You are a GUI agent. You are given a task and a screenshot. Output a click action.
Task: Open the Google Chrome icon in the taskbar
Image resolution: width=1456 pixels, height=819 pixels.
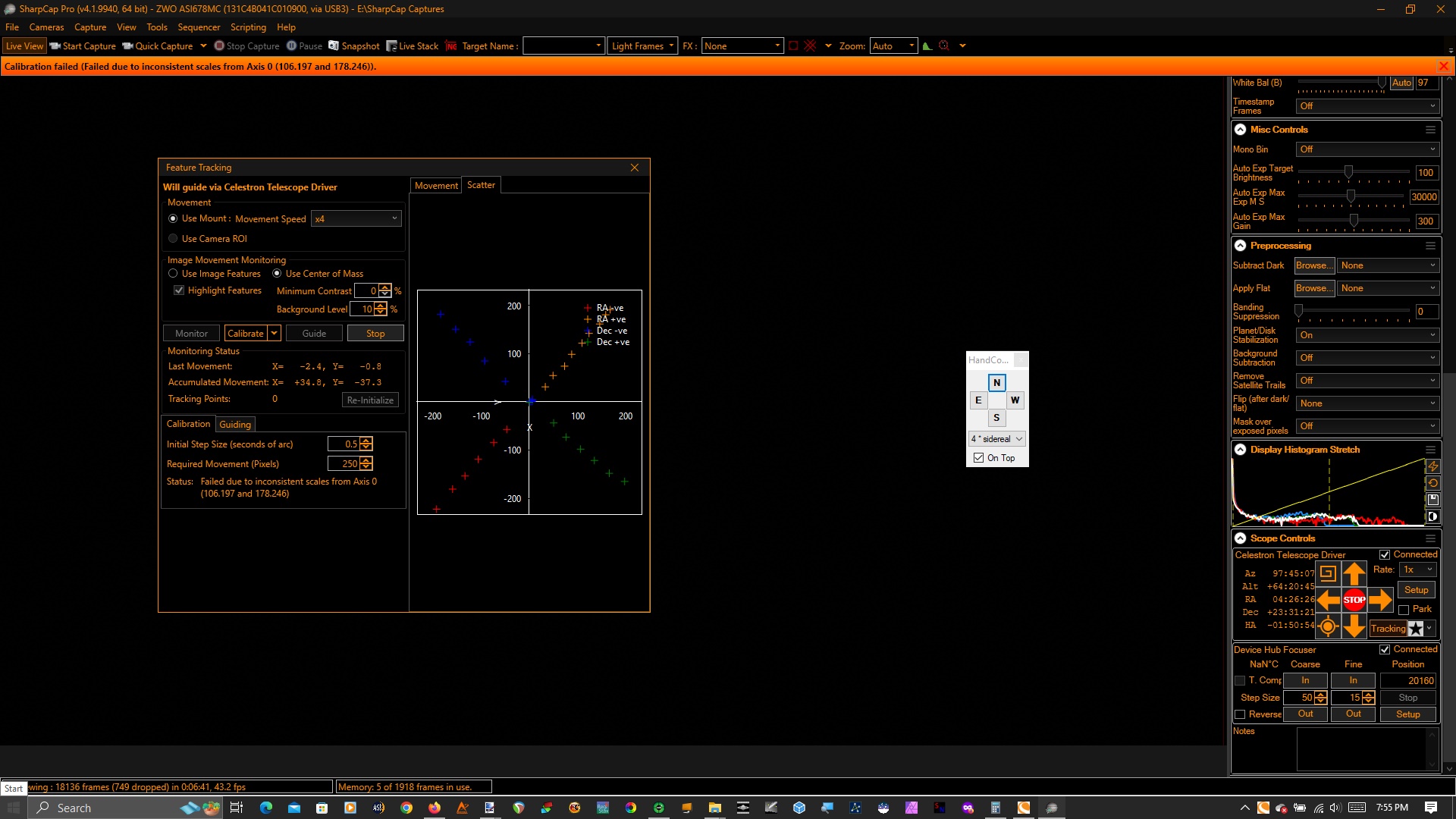point(406,808)
